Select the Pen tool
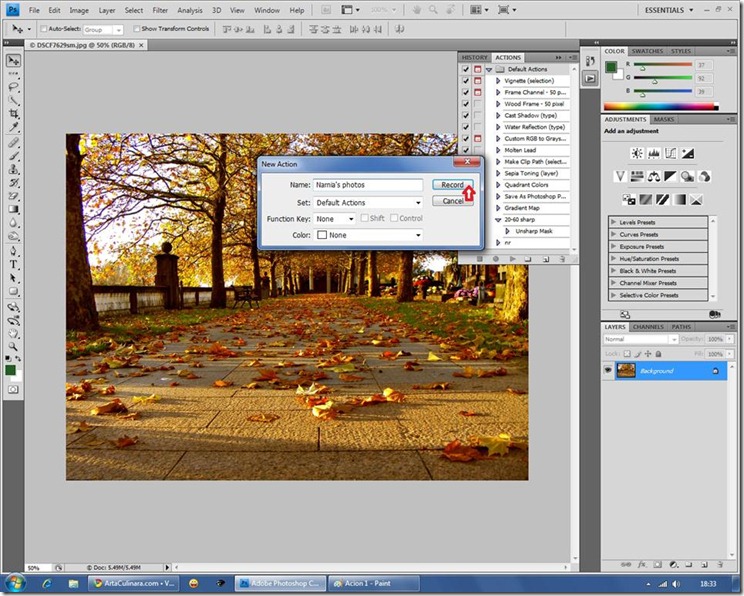744x596 pixels. point(13,251)
